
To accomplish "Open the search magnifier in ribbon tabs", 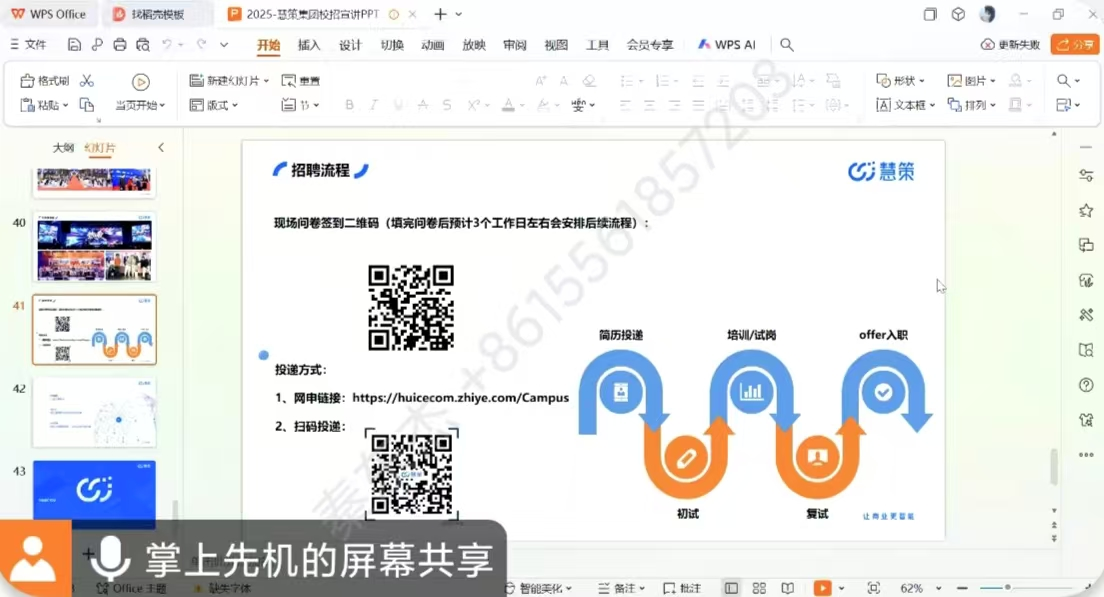I will 787,45.
